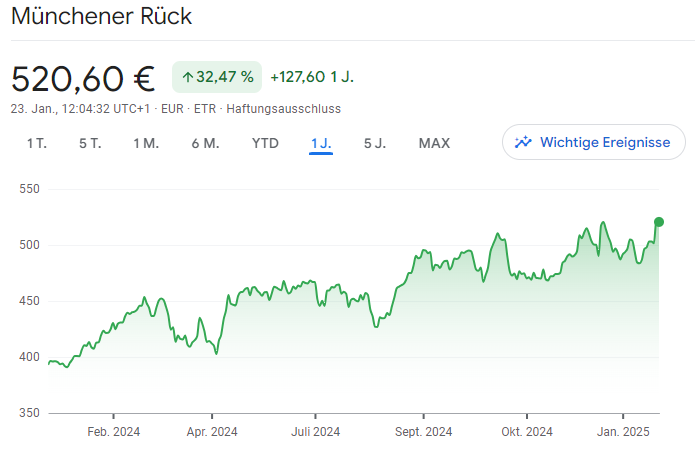
Task: Click the sparkle chart icon in Wichtige Ereignisse
Action: (x=523, y=142)
